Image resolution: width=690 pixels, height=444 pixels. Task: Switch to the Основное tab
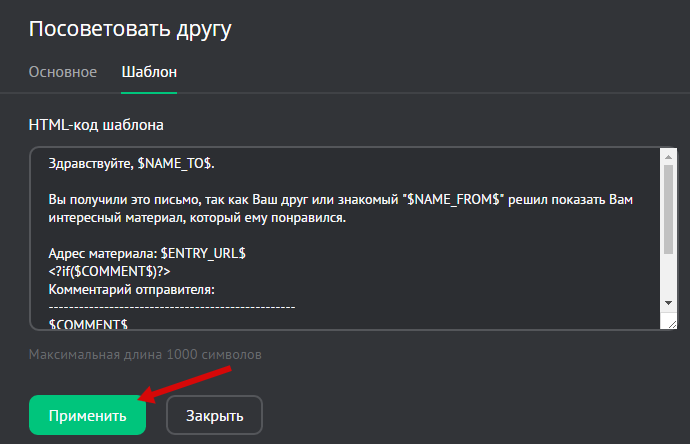(62, 72)
